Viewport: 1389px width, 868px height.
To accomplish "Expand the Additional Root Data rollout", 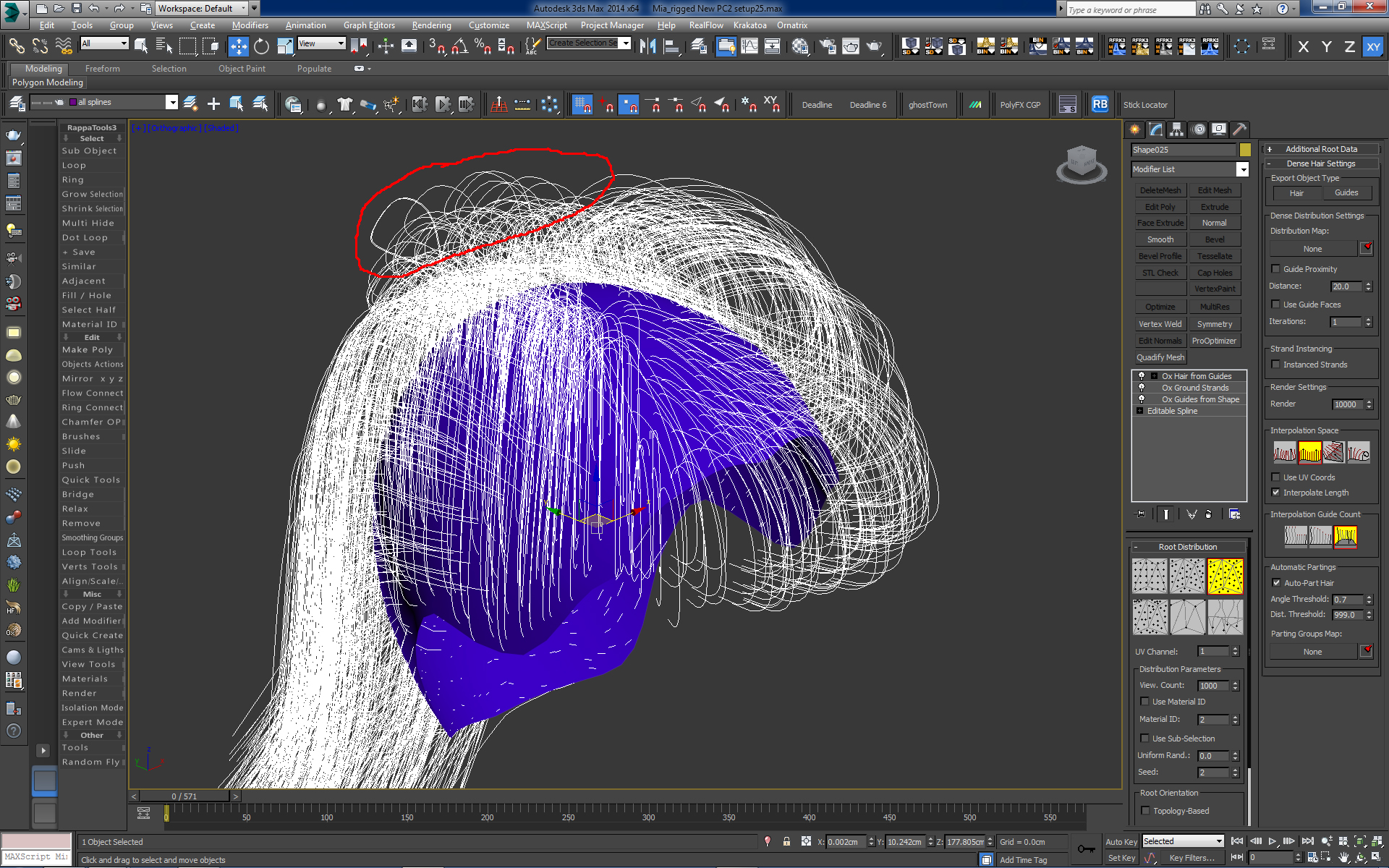I will [1321, 149].
